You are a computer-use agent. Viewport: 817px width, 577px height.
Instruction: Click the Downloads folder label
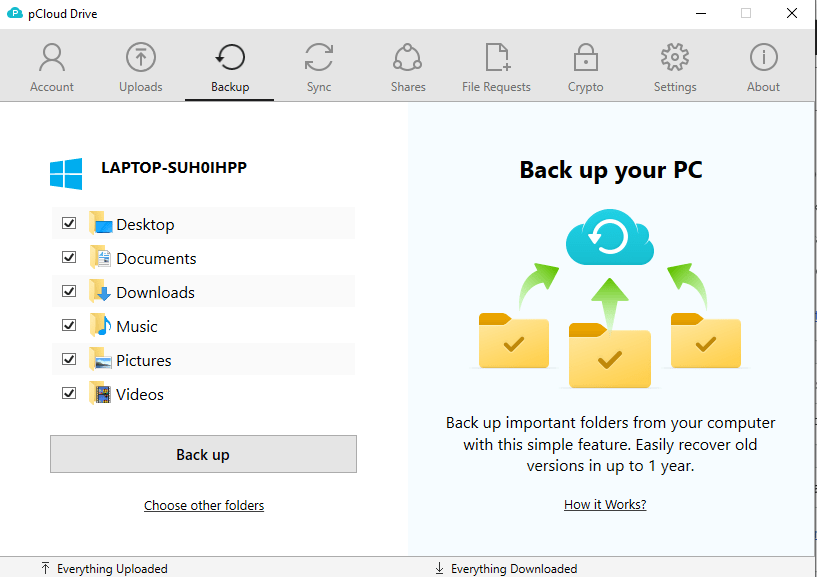pos(155,292)
